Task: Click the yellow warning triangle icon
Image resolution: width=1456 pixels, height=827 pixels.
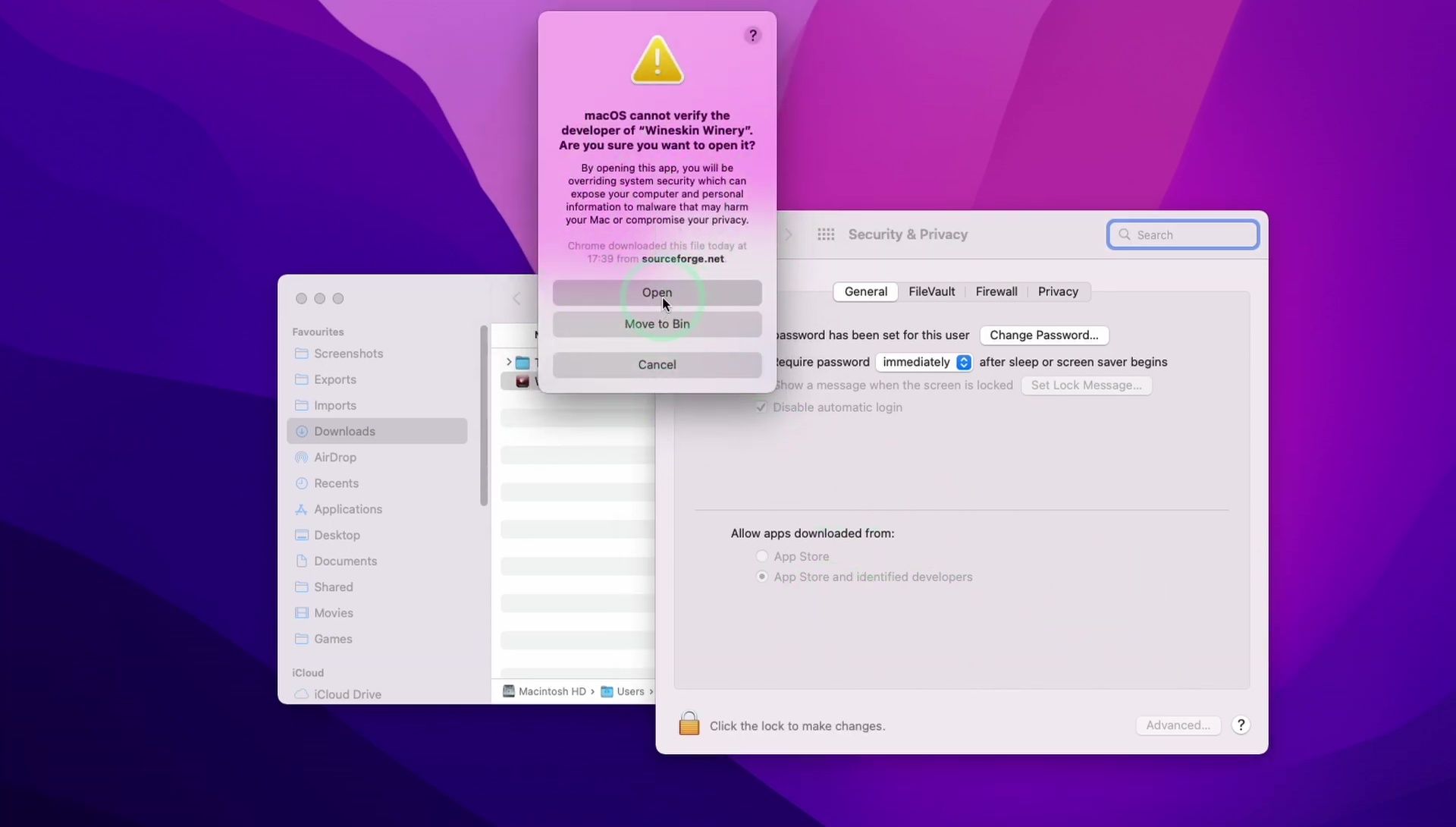Action: (x=657, y=60)
